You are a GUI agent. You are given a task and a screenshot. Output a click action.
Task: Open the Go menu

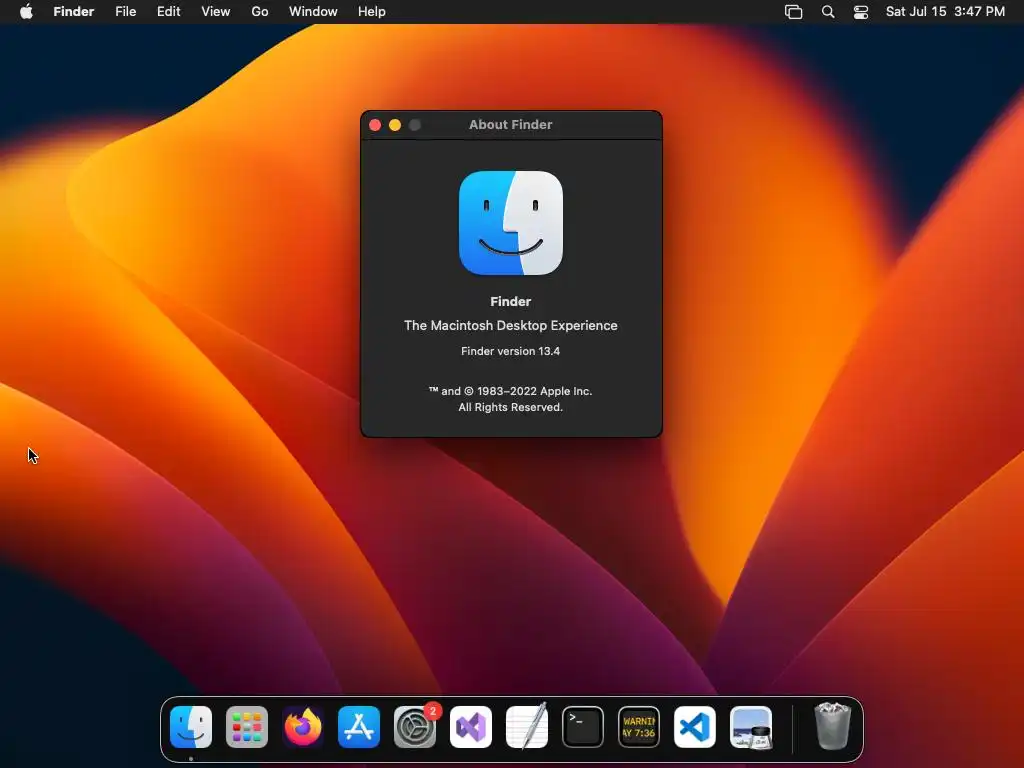[260, 12]
